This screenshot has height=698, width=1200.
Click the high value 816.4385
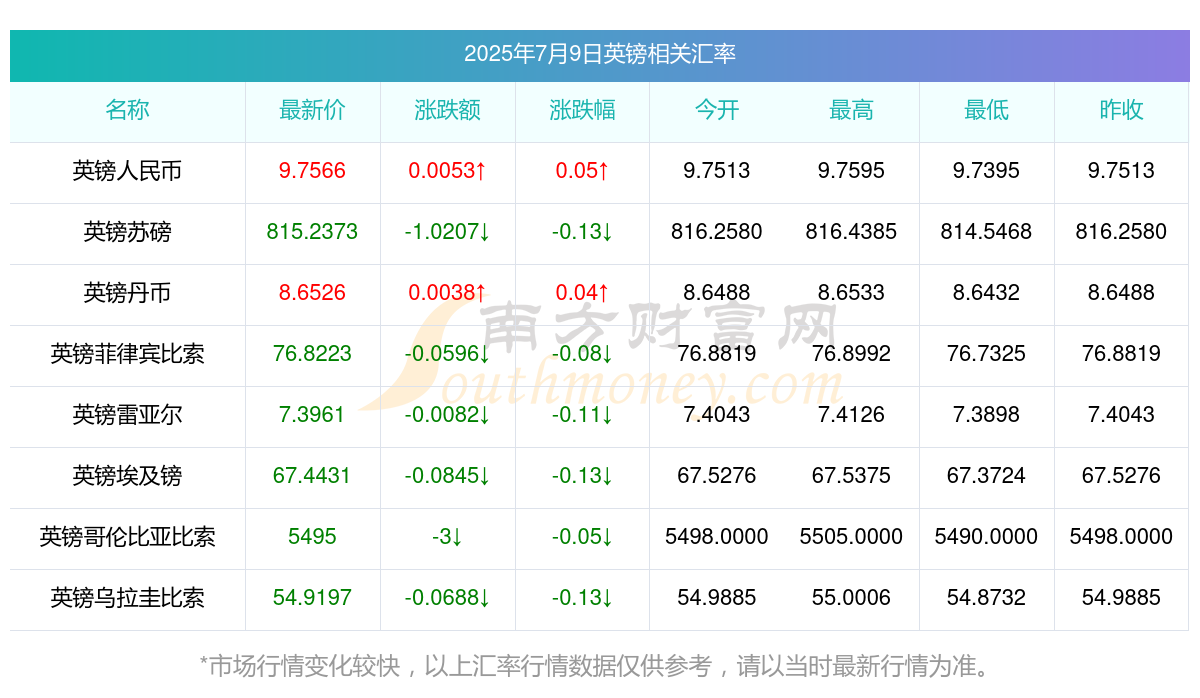coord(851,232)
